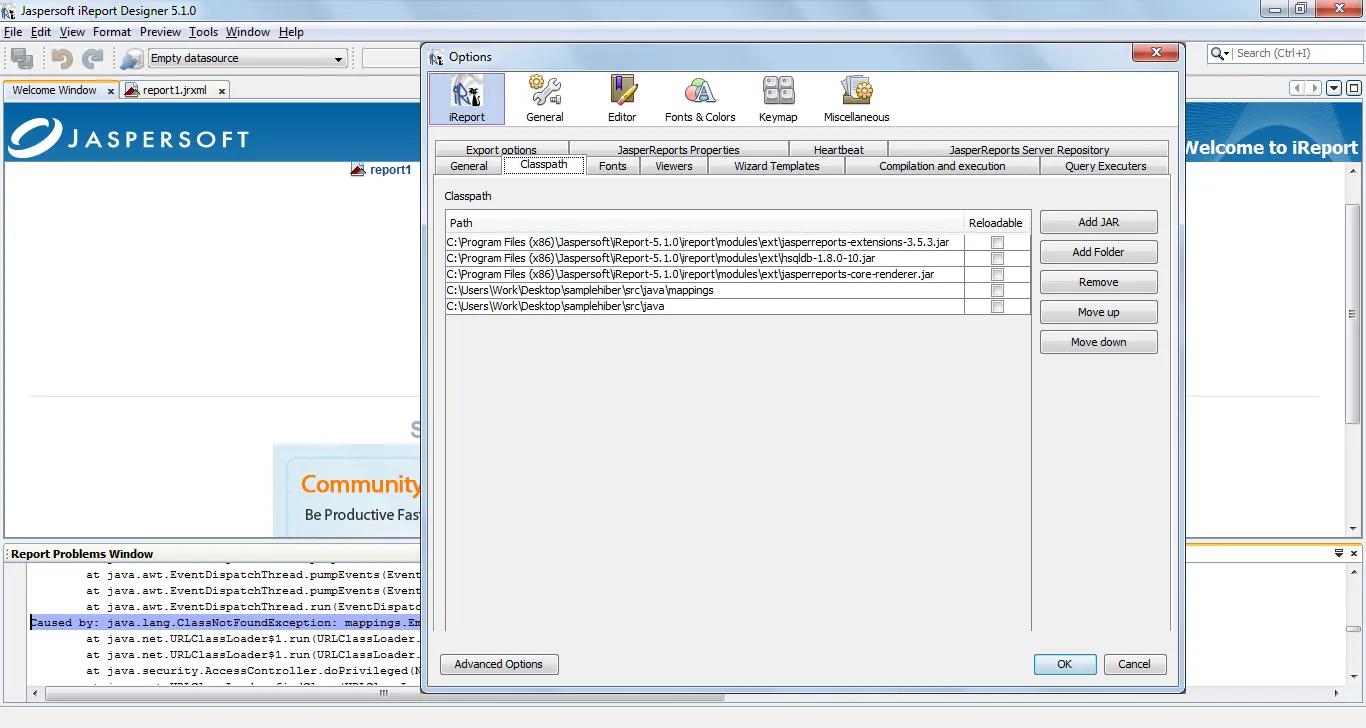Switch to the Heartbeat tab
1366x728 pixels.
839,150
